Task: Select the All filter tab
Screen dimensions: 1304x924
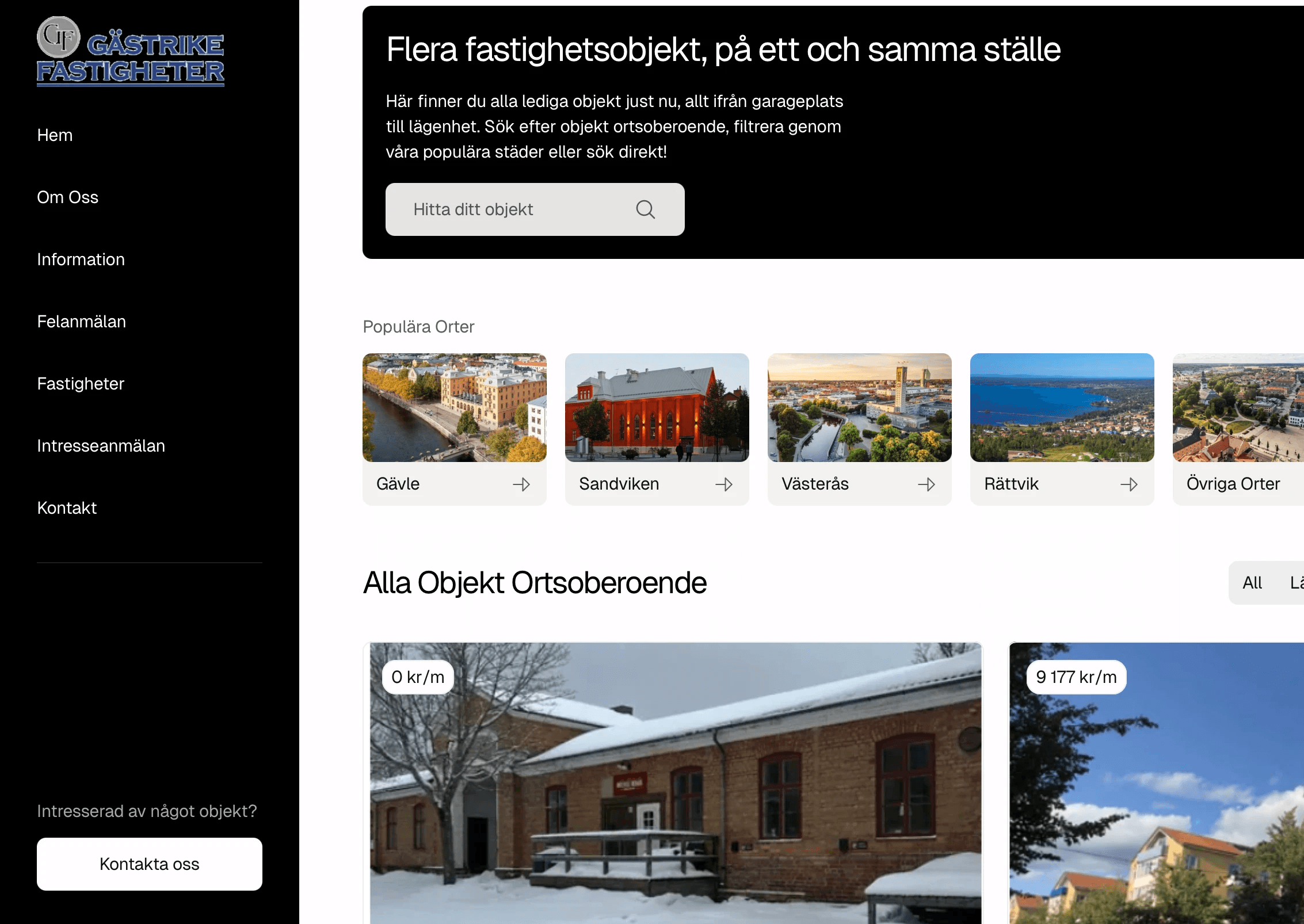Action: pos(1252,583)
